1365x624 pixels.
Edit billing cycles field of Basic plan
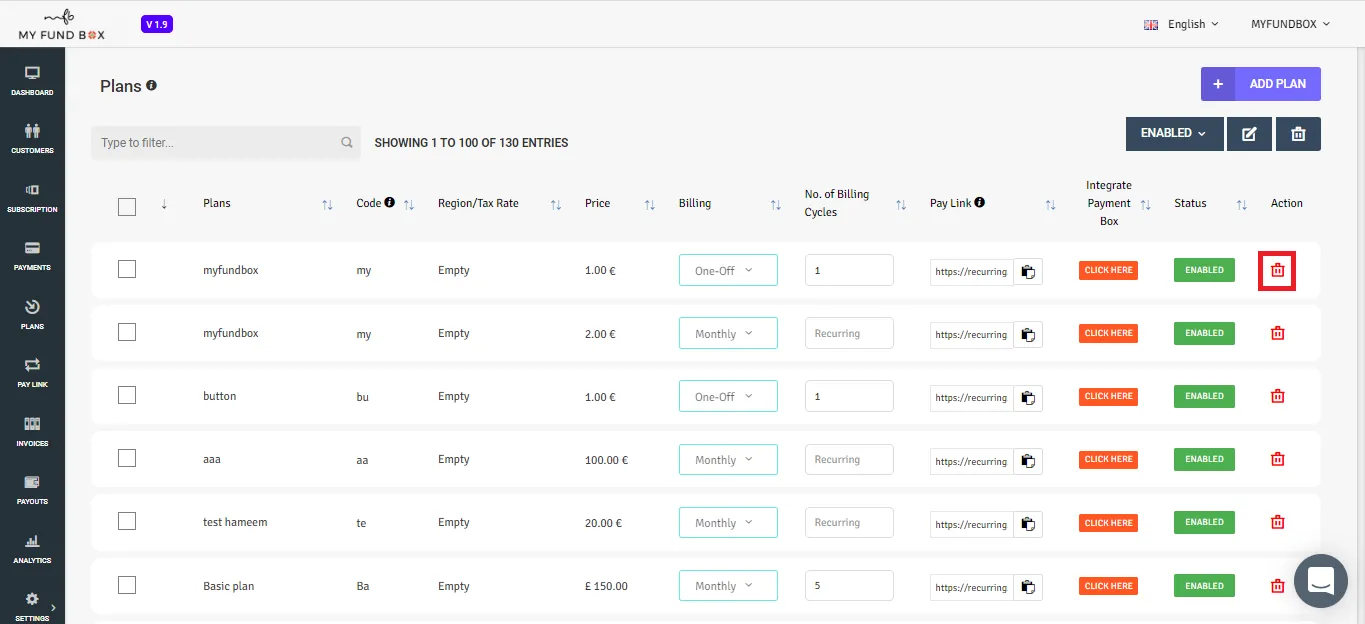tap(849, 586)
